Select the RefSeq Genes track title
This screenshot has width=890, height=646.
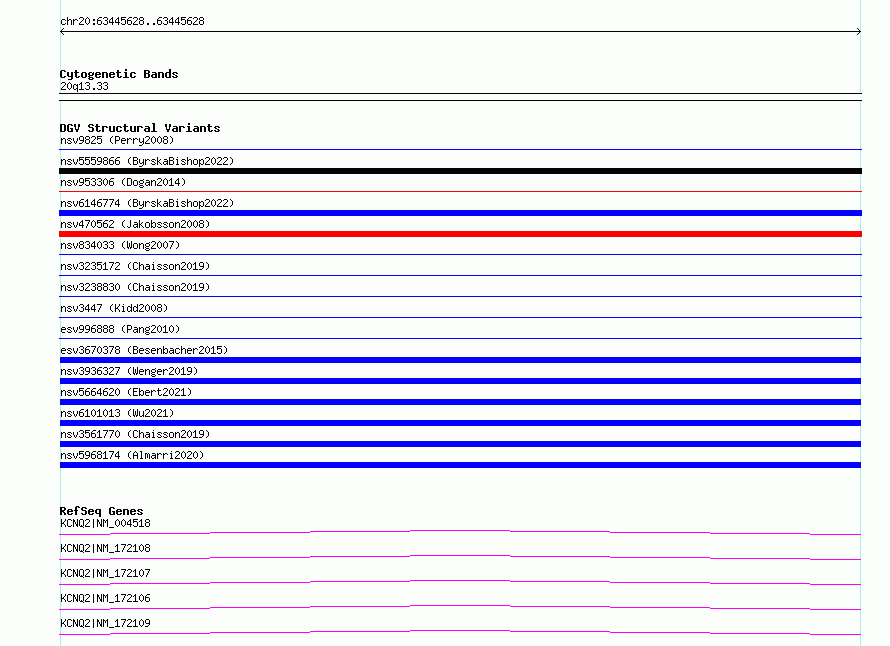(x=101, y=511)
